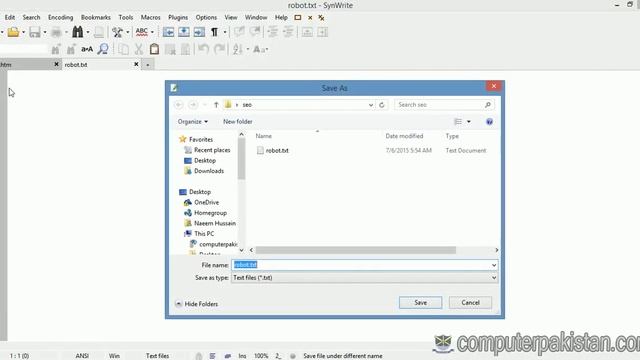
Task: Click the Redo arrow icon
Action: coord(220,49)
